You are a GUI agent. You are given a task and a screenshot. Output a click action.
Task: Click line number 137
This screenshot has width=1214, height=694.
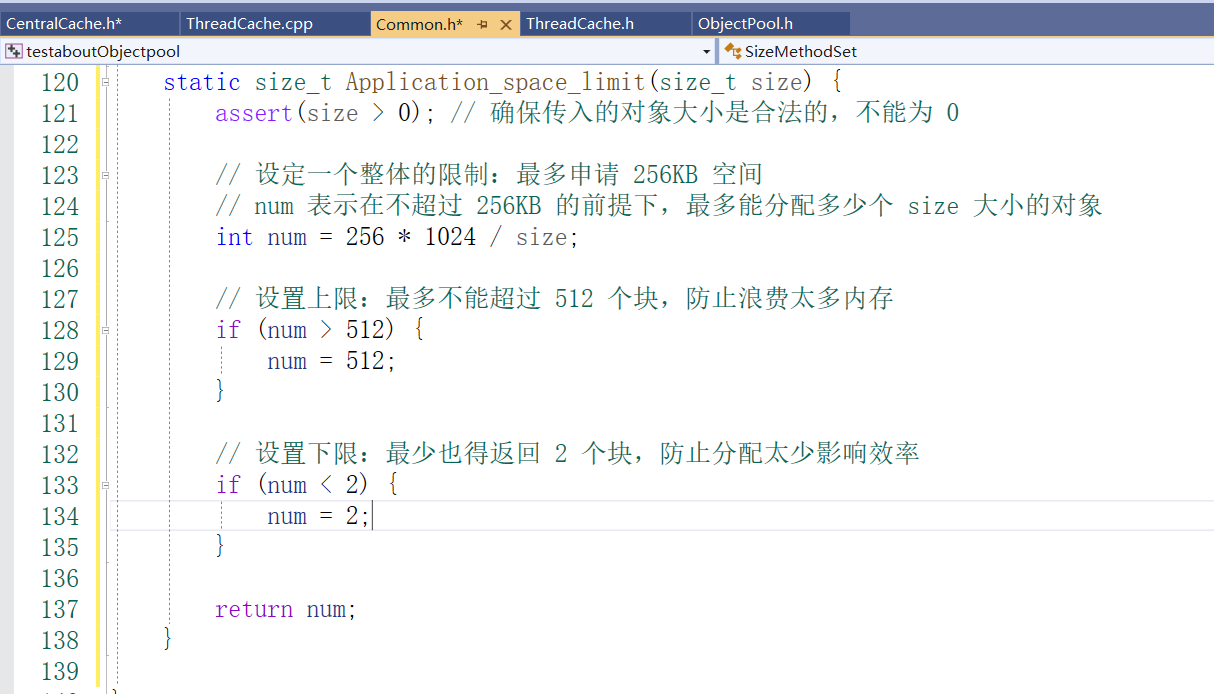(59, 609)
